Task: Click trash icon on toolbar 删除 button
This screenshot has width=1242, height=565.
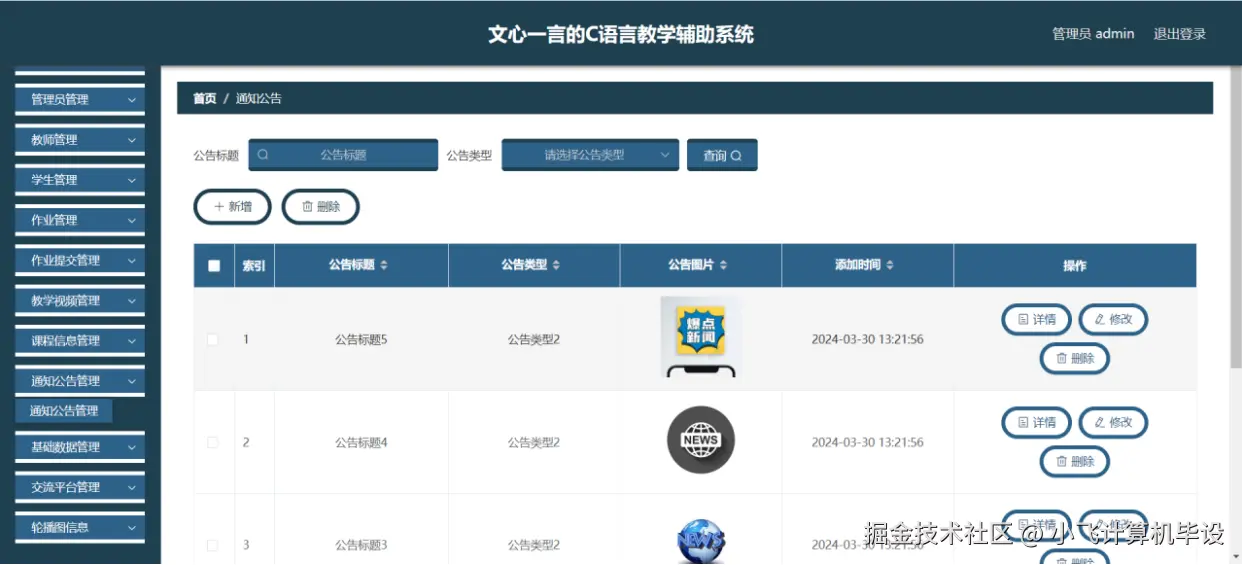Action: 308,207
